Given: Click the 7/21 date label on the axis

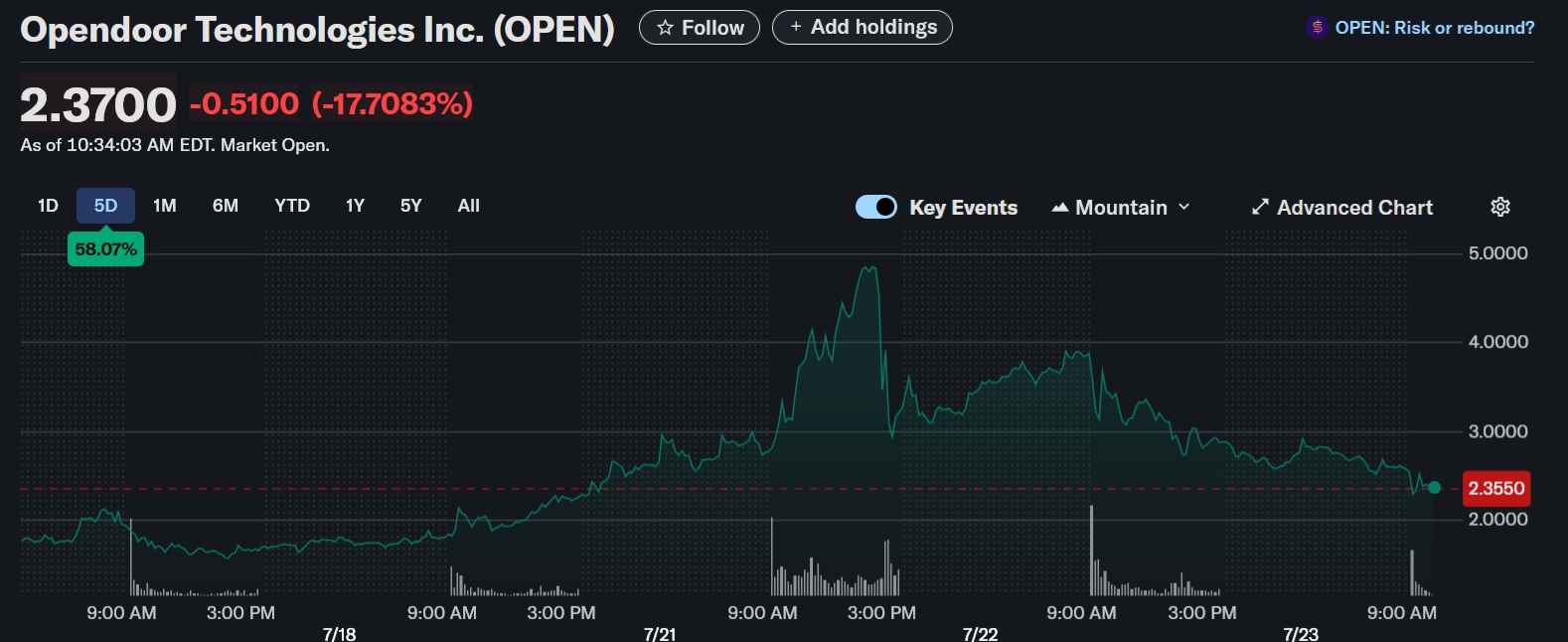Looking at the screenshot, I should click(x=660, y=634).
